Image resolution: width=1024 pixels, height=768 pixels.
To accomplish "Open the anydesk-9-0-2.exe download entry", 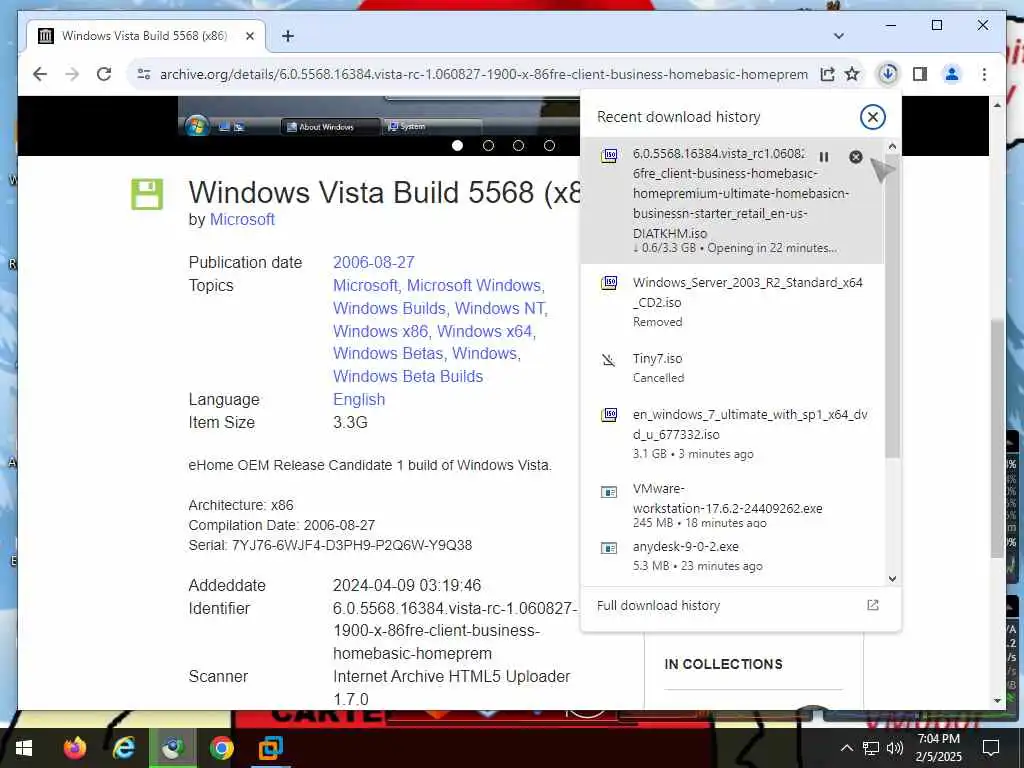I will click(733, 556).
